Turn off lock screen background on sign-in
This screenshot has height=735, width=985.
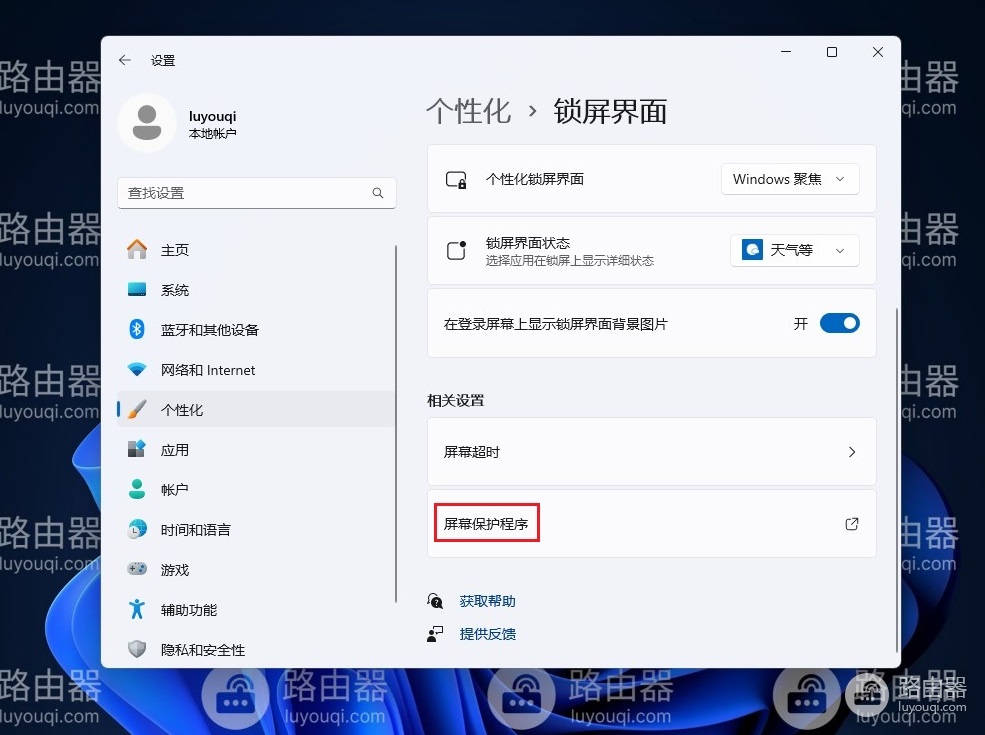tap(840, 324)
